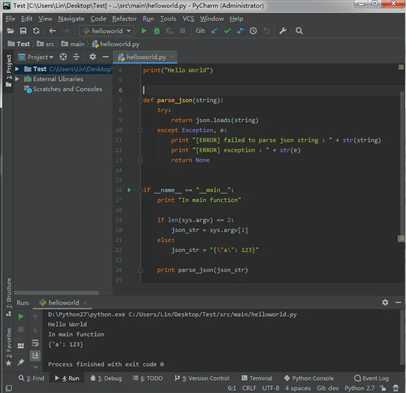Toggle soft-wrap icon in Run panel
This screenshot has height=393, width=406.
pos(35,343)
